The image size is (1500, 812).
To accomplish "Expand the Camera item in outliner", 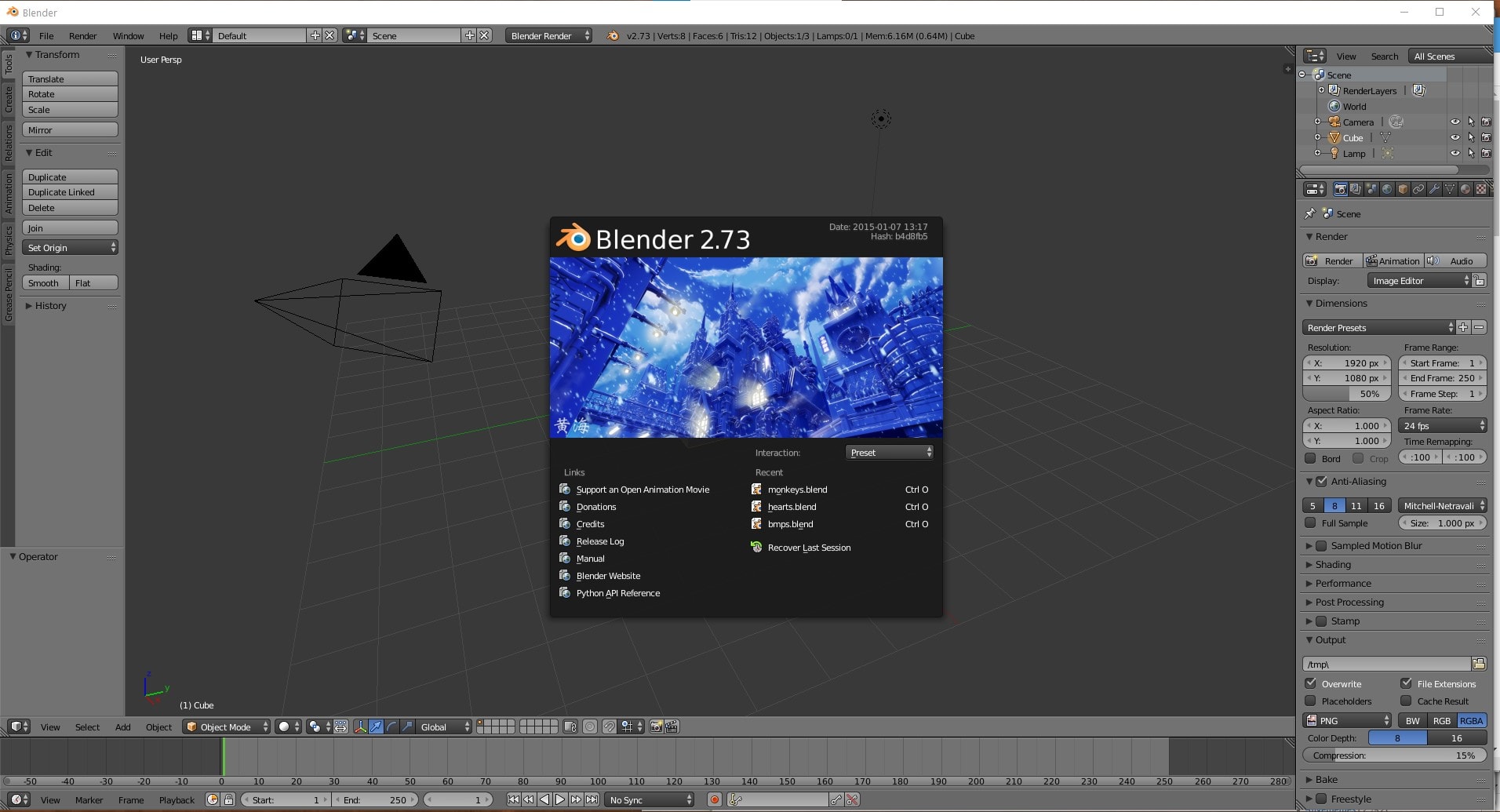I will coord(1318,122).
